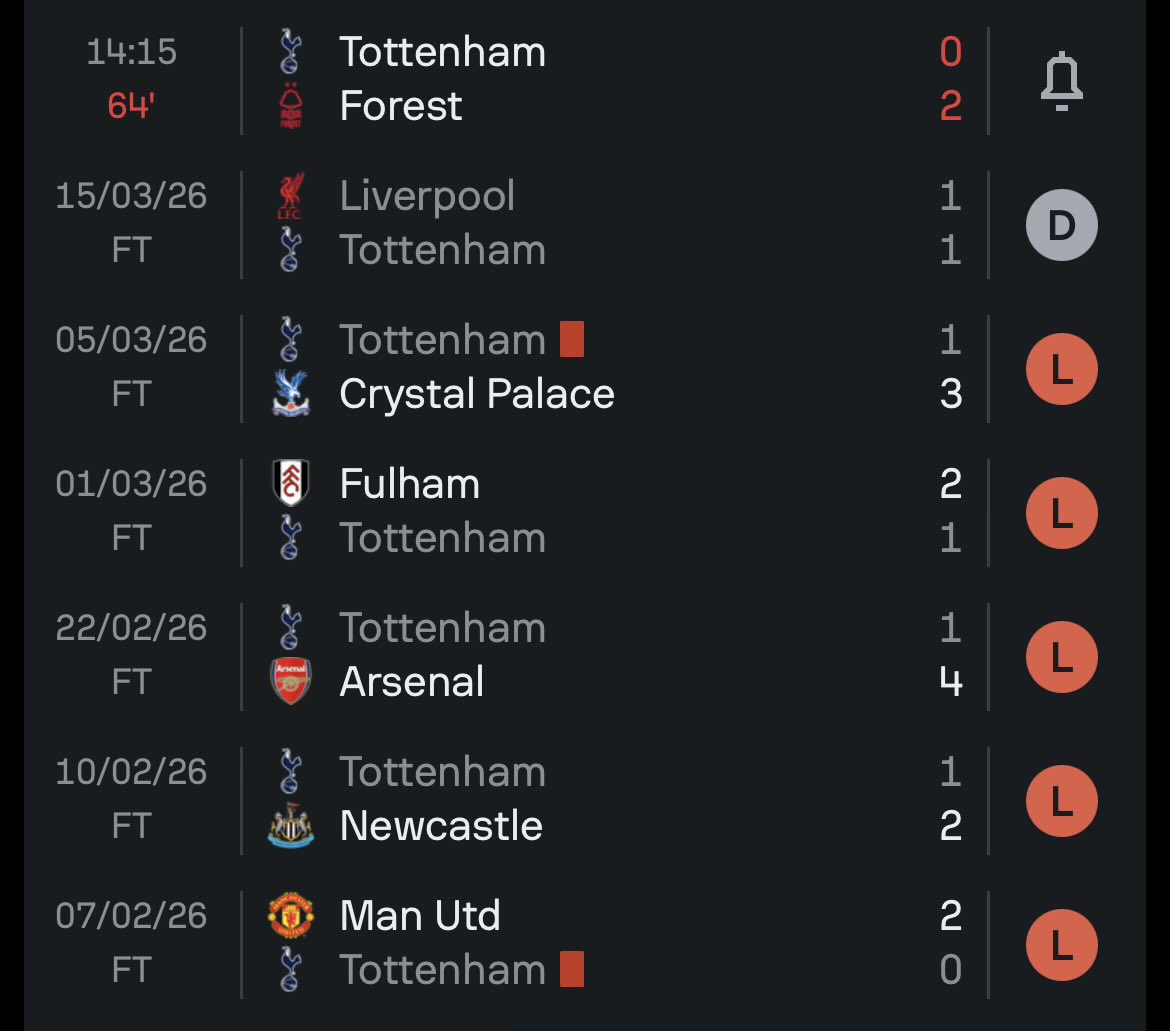The height and width of the screenshot is (1031, 1170).
Task: Click the Nottingham Forest club crest
Action: point(291,107)
